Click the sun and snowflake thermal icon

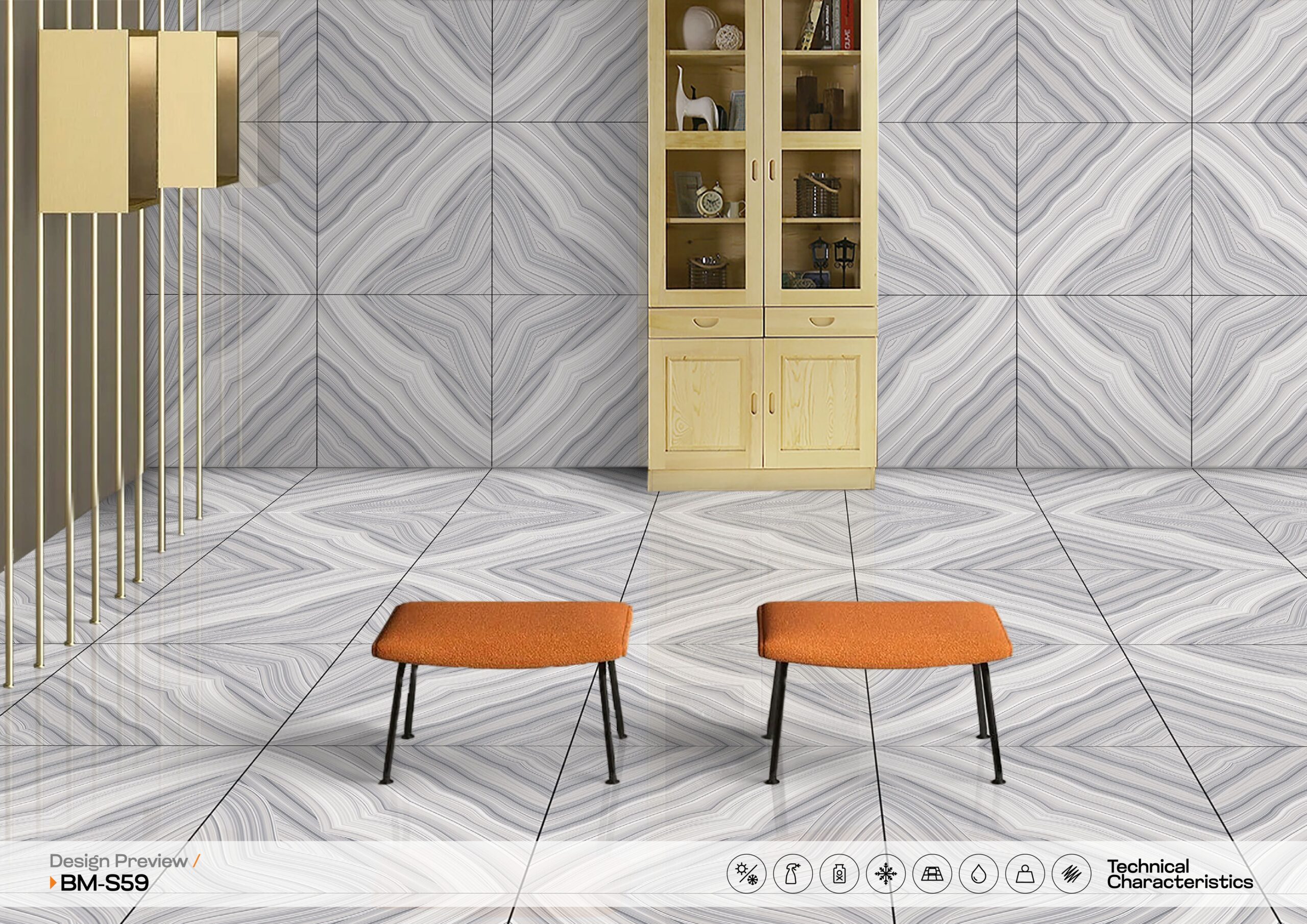746,873
